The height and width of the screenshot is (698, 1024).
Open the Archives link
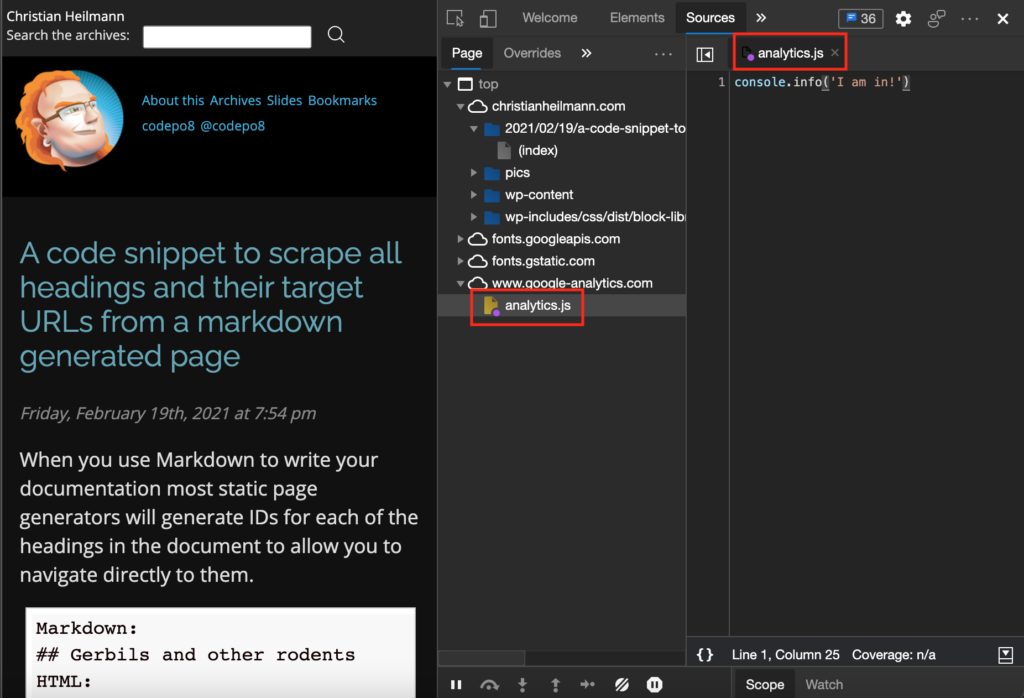(235, 100)
